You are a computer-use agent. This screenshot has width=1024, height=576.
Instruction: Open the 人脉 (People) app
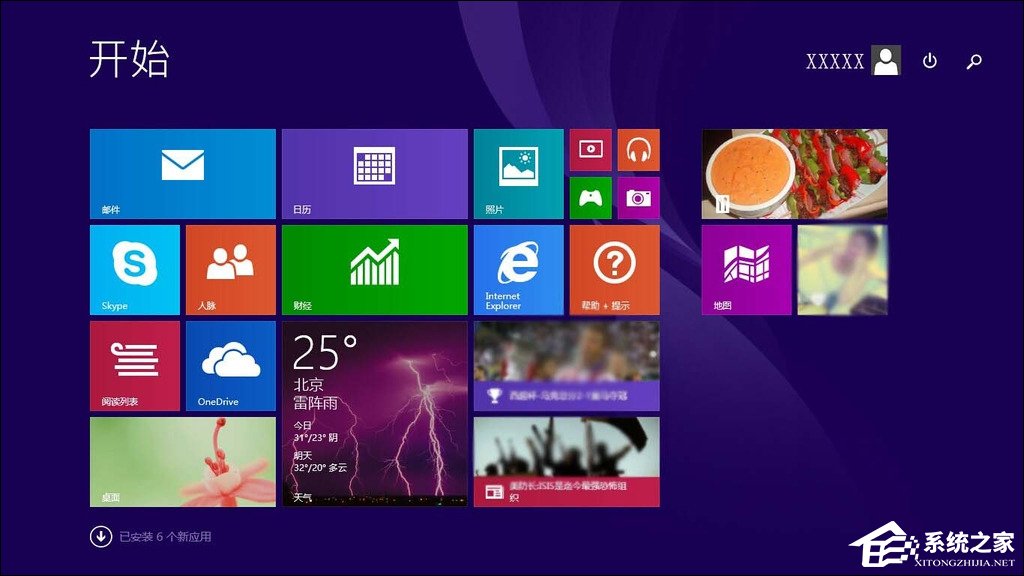click(x=230, y=268)
